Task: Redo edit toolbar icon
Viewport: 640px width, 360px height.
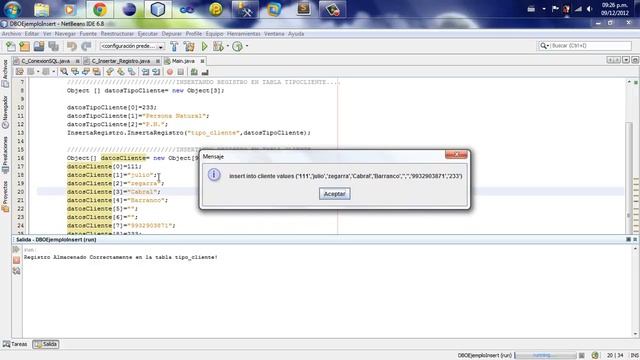Action: coord(86,47)
